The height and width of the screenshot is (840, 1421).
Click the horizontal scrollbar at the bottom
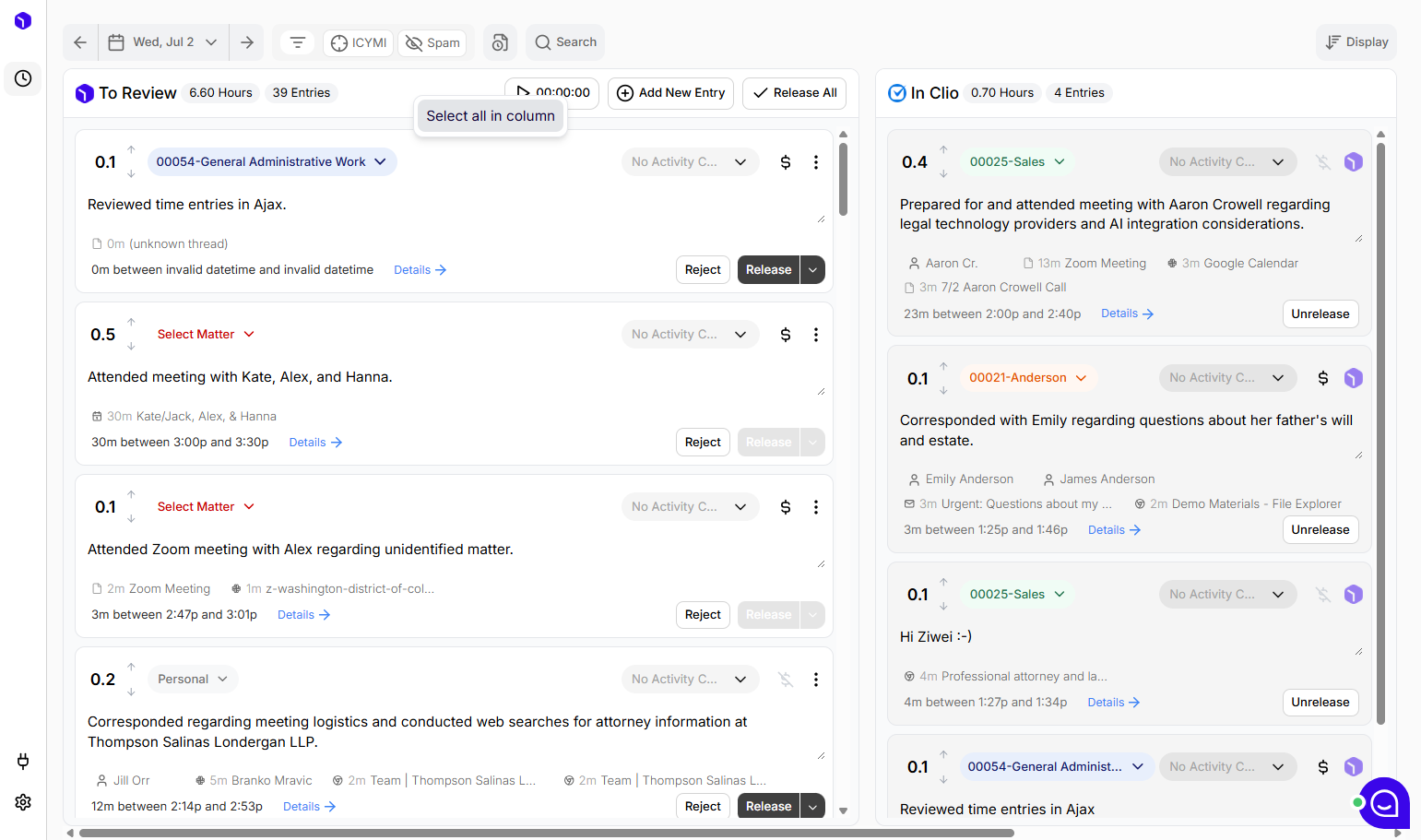pos(547,833)
